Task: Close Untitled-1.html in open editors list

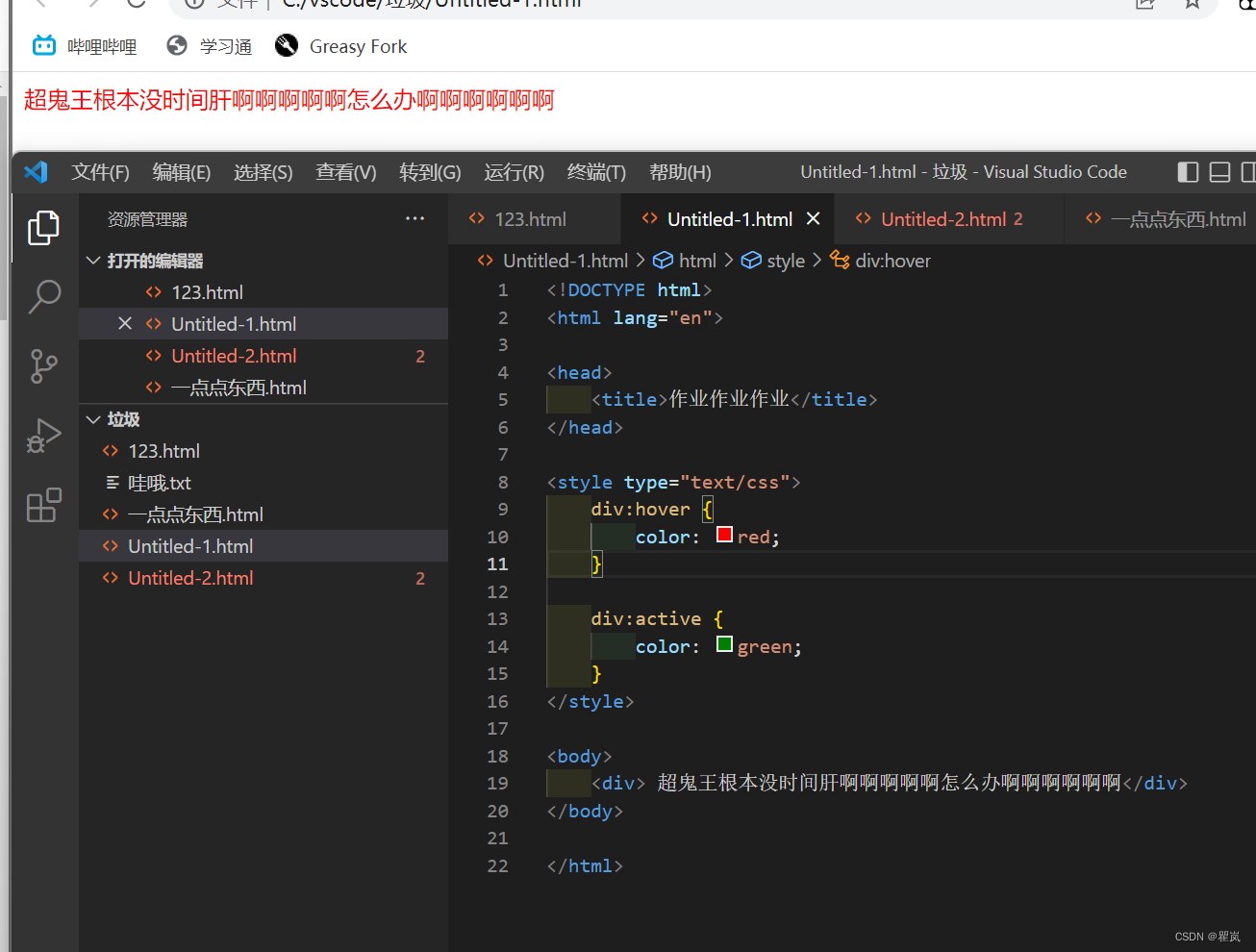Action: coord(125,324)
